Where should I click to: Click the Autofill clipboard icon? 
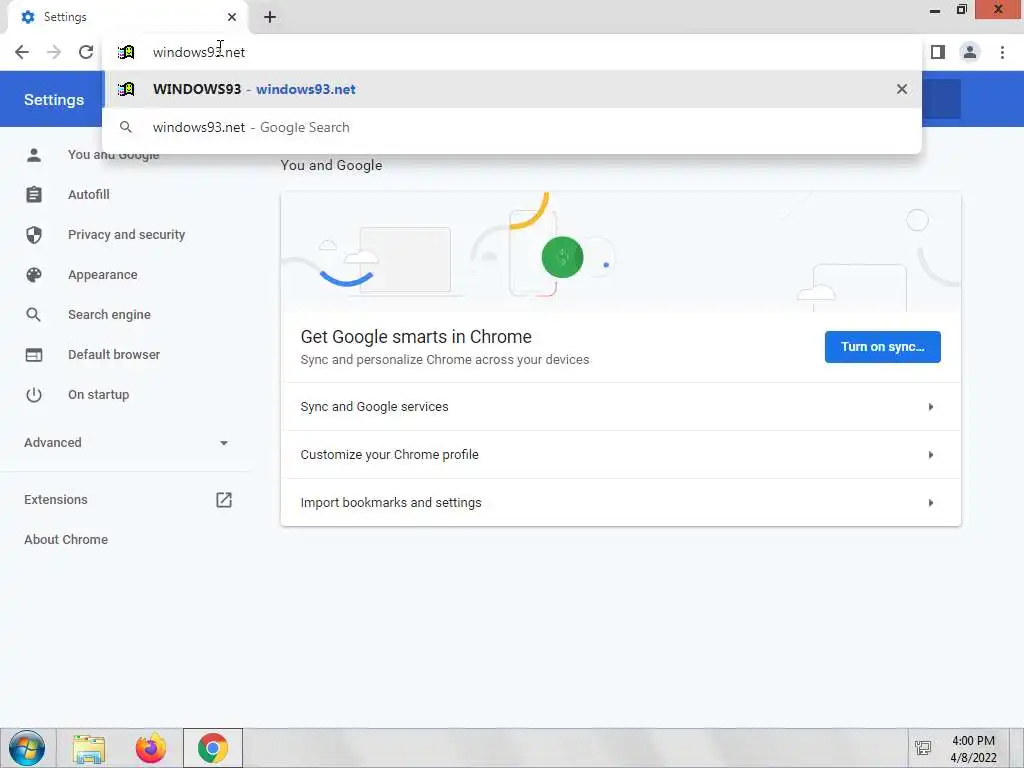[x=34, y=195]
